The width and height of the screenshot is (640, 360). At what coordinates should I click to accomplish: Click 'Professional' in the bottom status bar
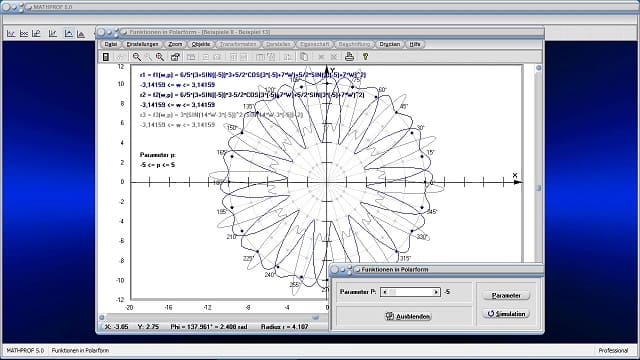(613, 351)
